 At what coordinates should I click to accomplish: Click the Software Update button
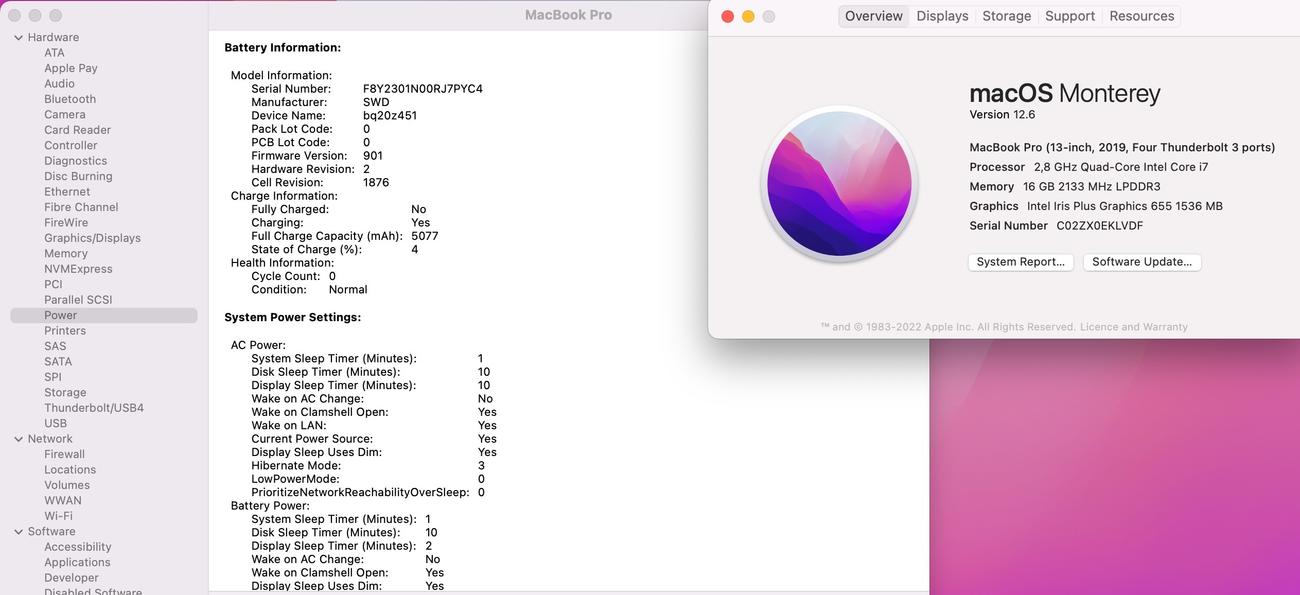tap(1142, 262)
